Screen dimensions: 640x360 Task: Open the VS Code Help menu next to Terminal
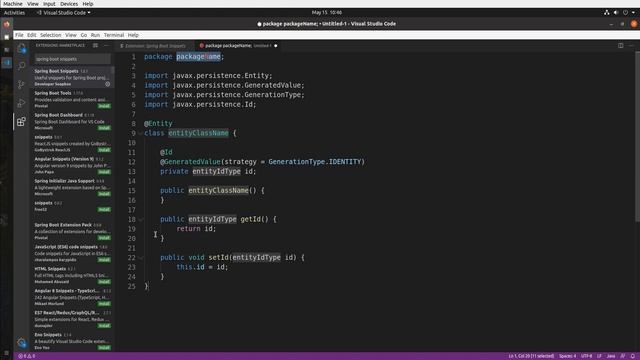(133, 35)
